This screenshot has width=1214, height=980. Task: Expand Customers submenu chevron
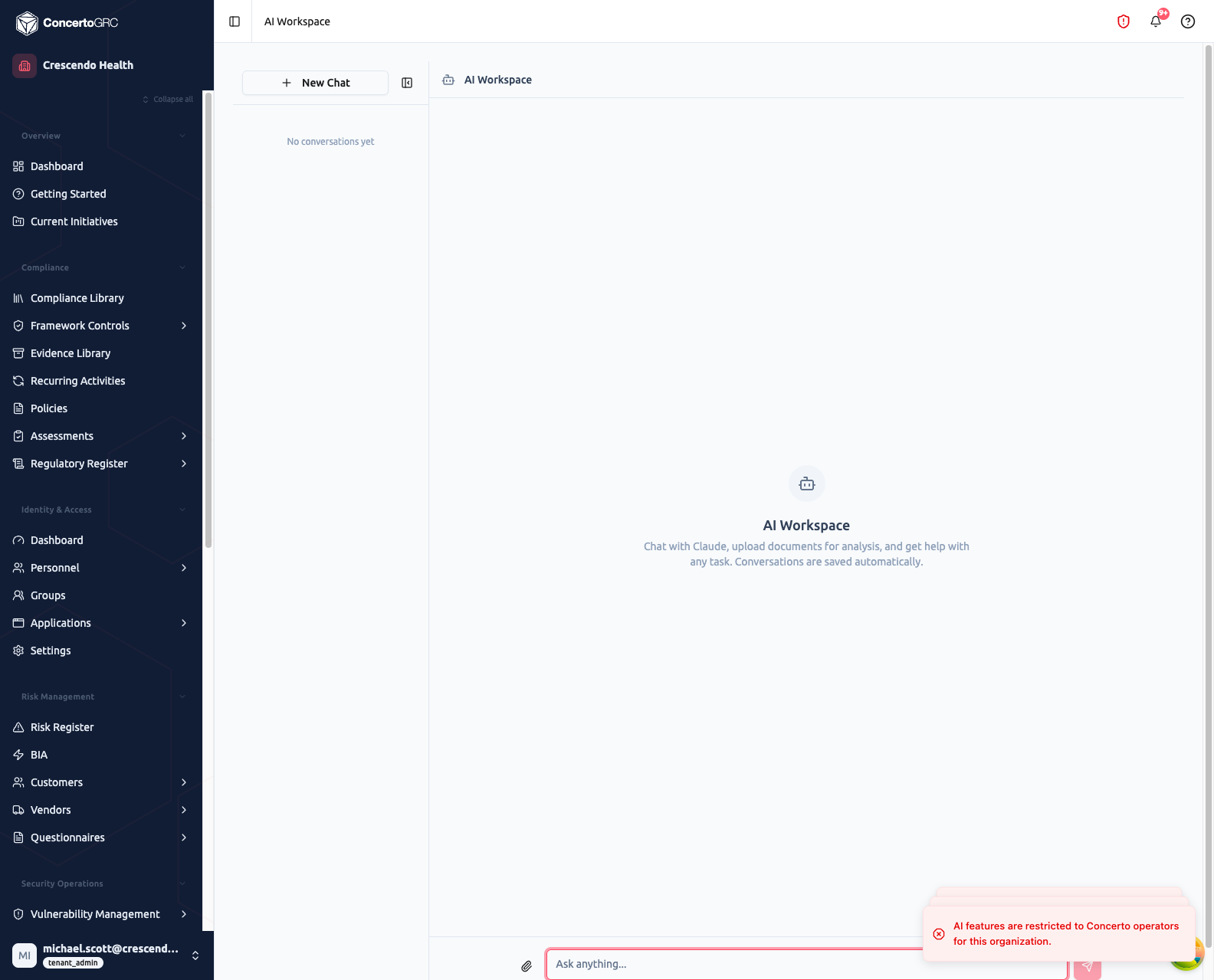pos(184,782)
